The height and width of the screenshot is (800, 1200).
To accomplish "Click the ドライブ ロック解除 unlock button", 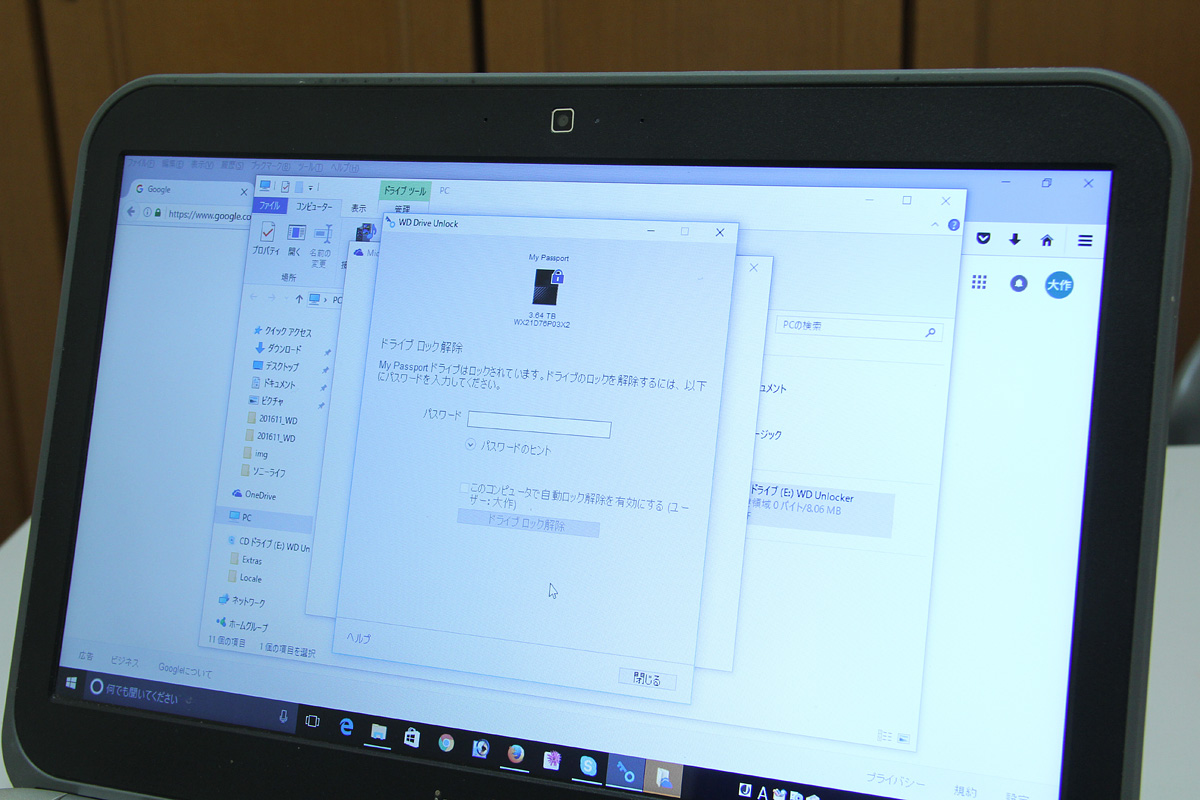I will pos(528,523).
